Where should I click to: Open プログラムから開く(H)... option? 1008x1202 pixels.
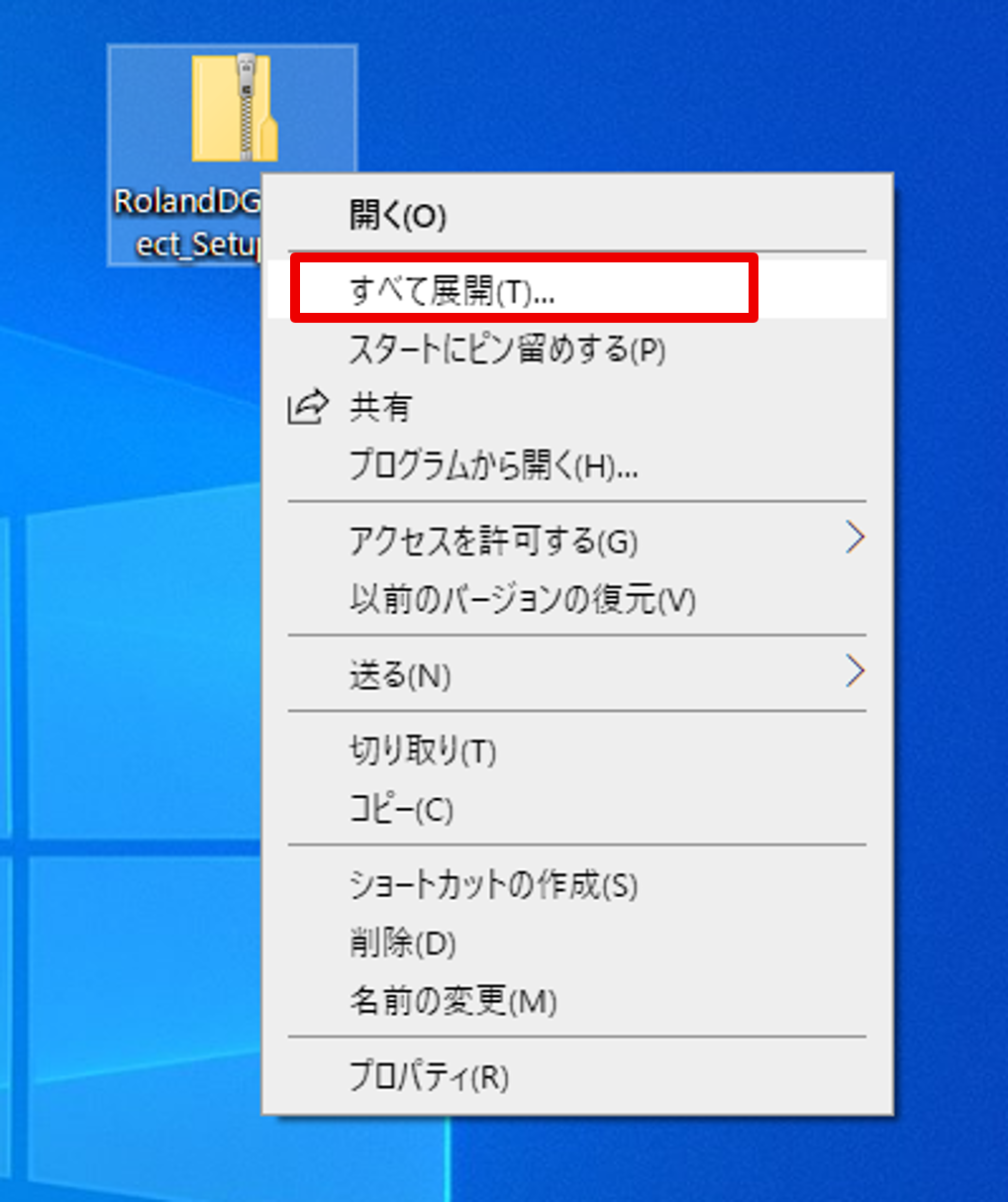click(x=577, y=464)
